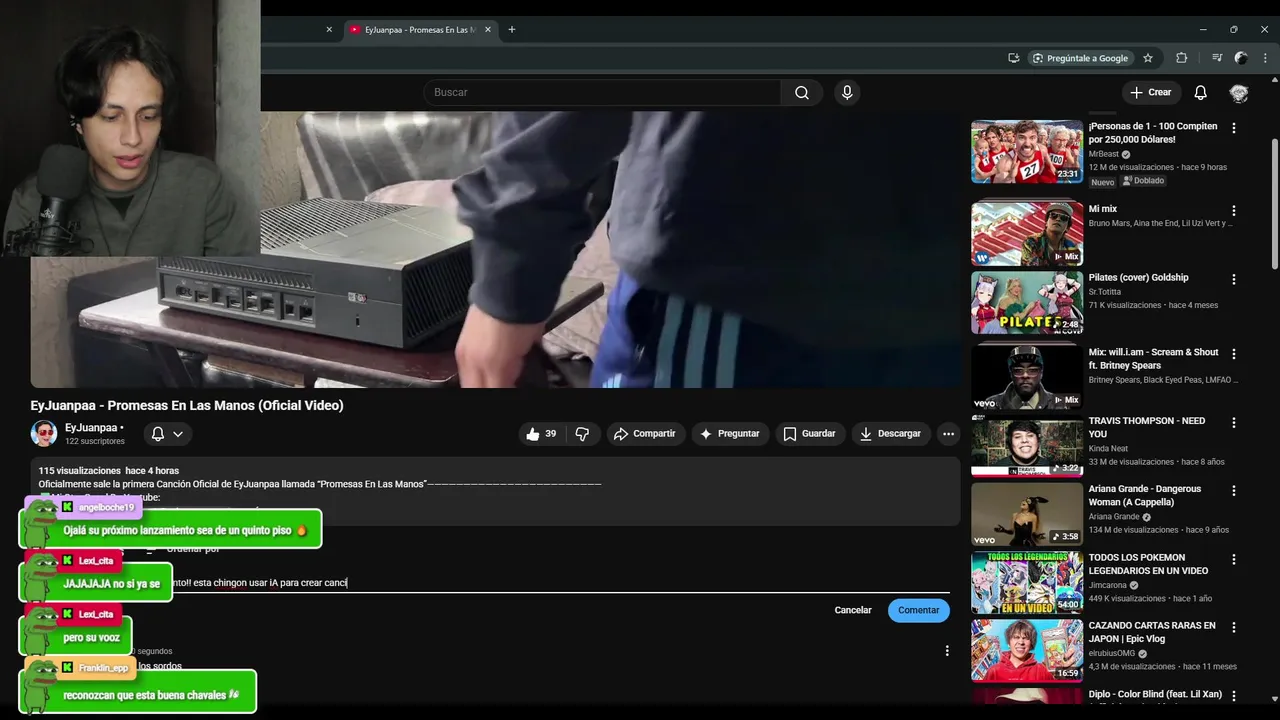
Task: Open the 'Ordenar por' sort dropdown
Action: 183,548
